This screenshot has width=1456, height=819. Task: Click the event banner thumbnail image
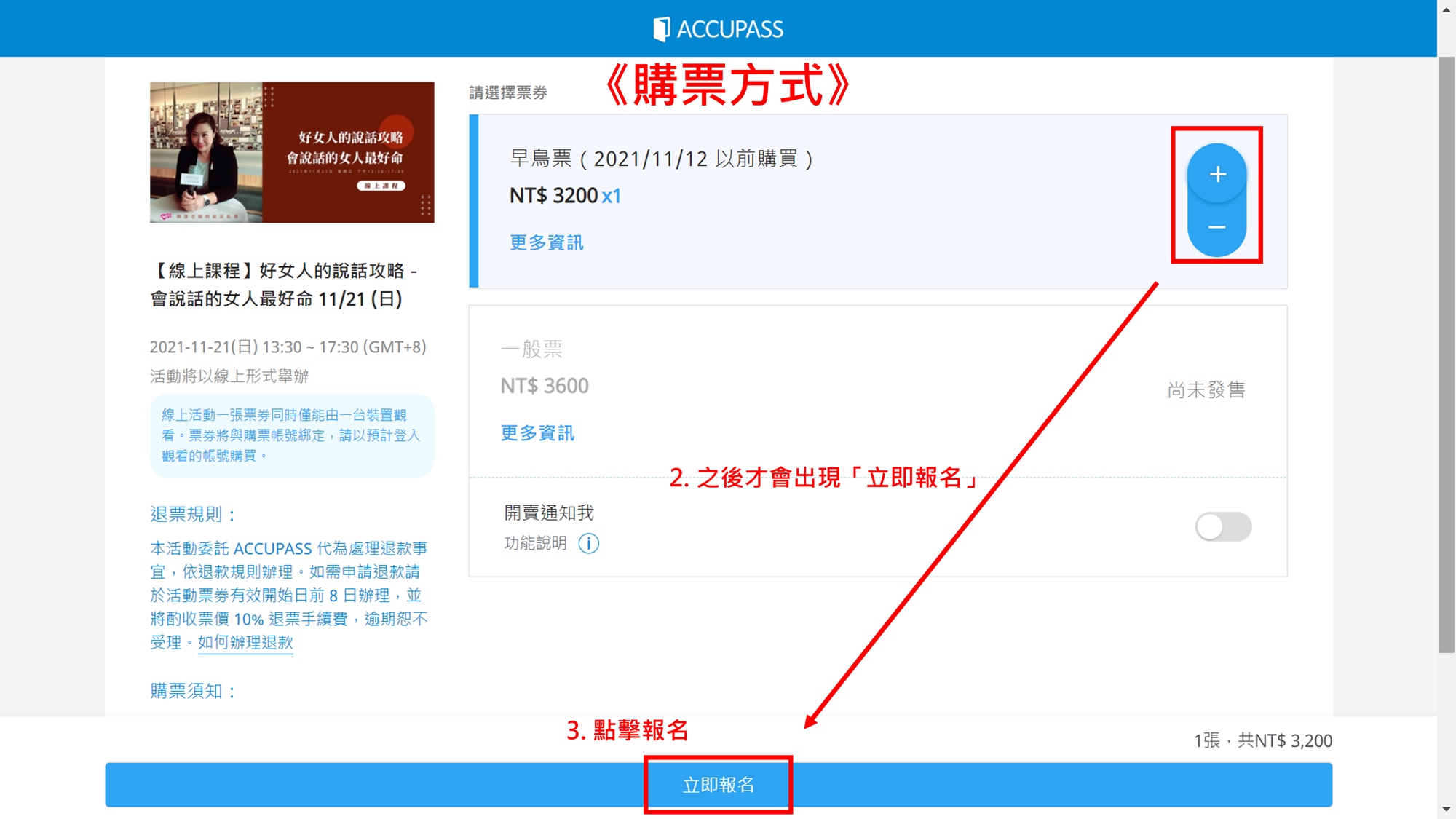pyautogui.click(x=292, y=152)
